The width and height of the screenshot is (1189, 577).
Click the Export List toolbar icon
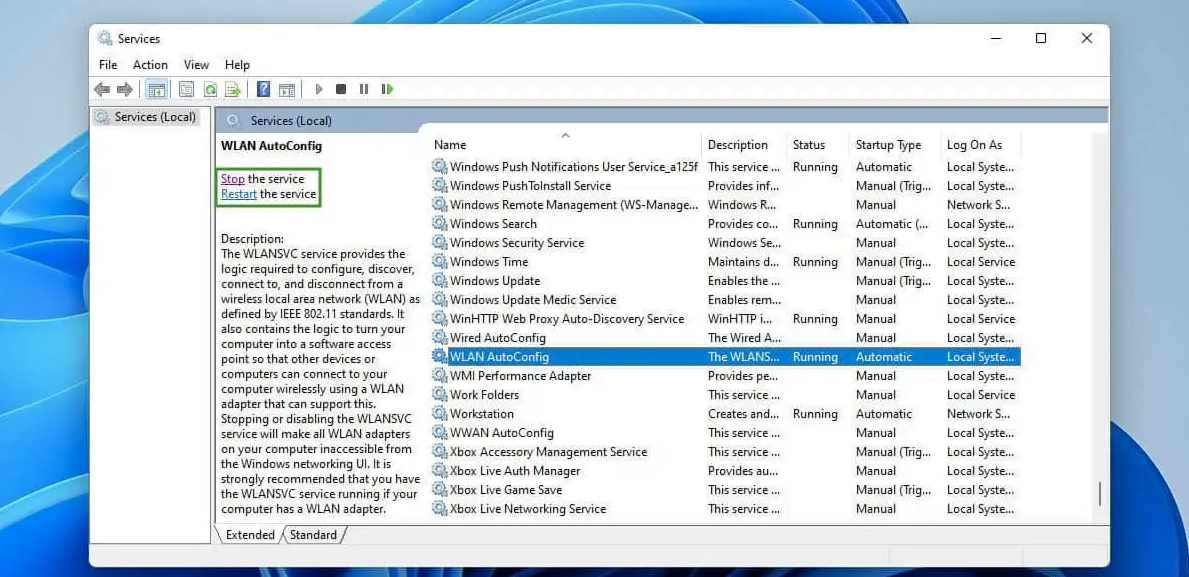233,90
